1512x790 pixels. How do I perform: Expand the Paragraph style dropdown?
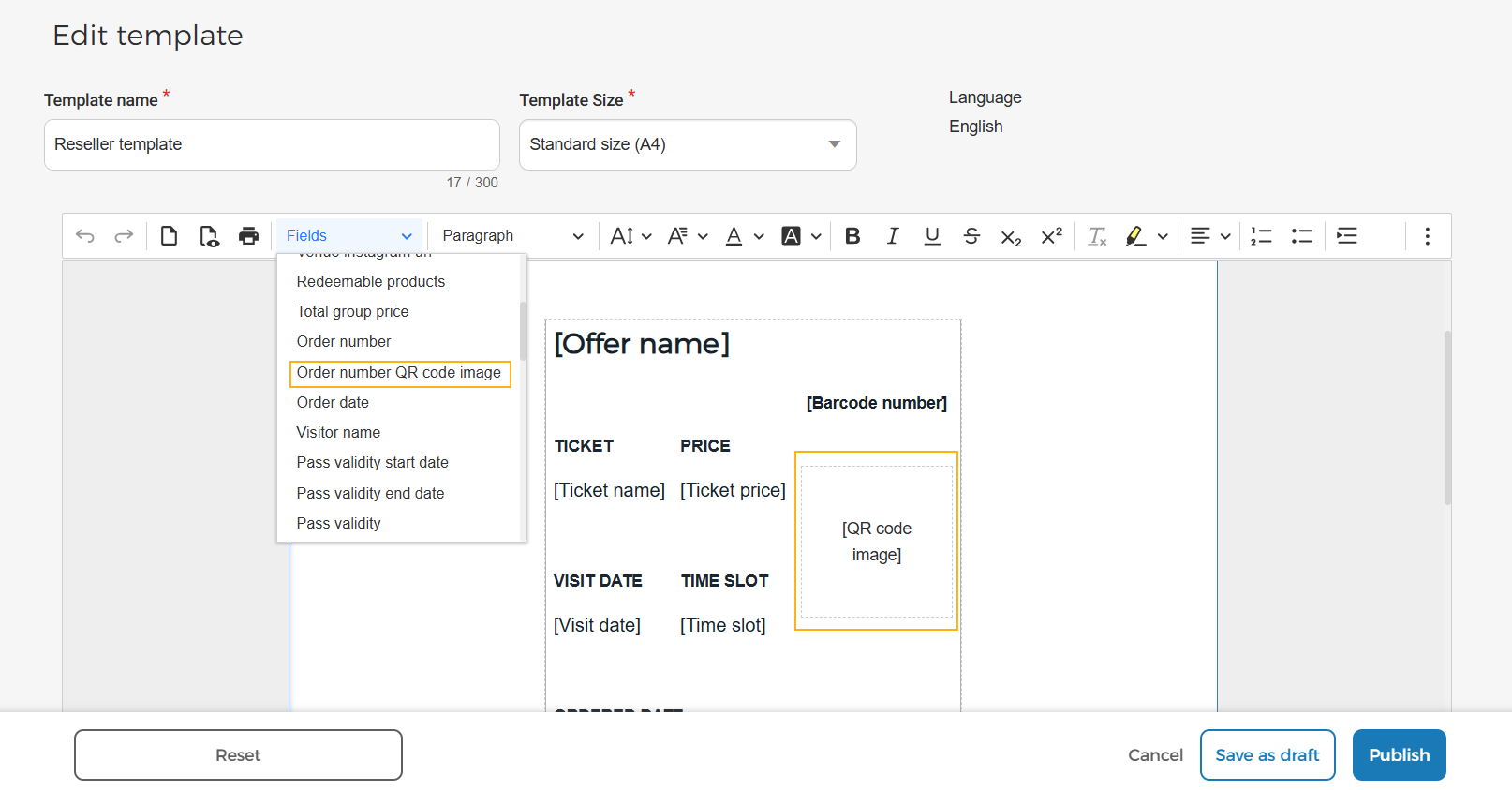[512, 236]
